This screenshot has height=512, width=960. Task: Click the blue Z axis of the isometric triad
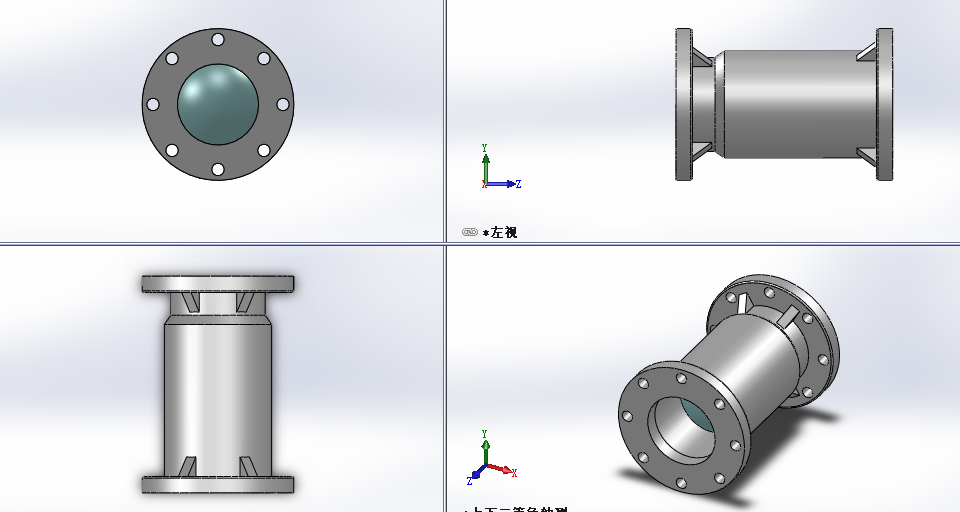pyautogui.click(x=476, y=475)
